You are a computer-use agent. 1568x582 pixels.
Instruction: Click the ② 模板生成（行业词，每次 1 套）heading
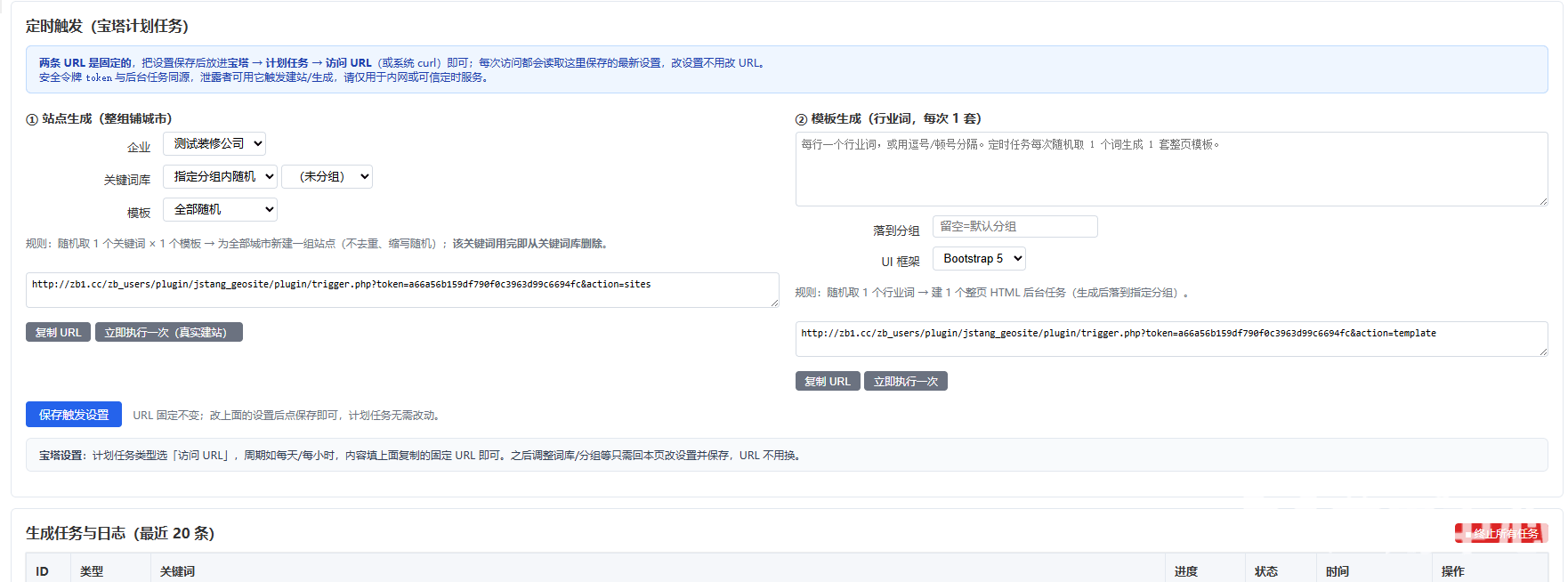pyautogui.click(x=888, y=118)
